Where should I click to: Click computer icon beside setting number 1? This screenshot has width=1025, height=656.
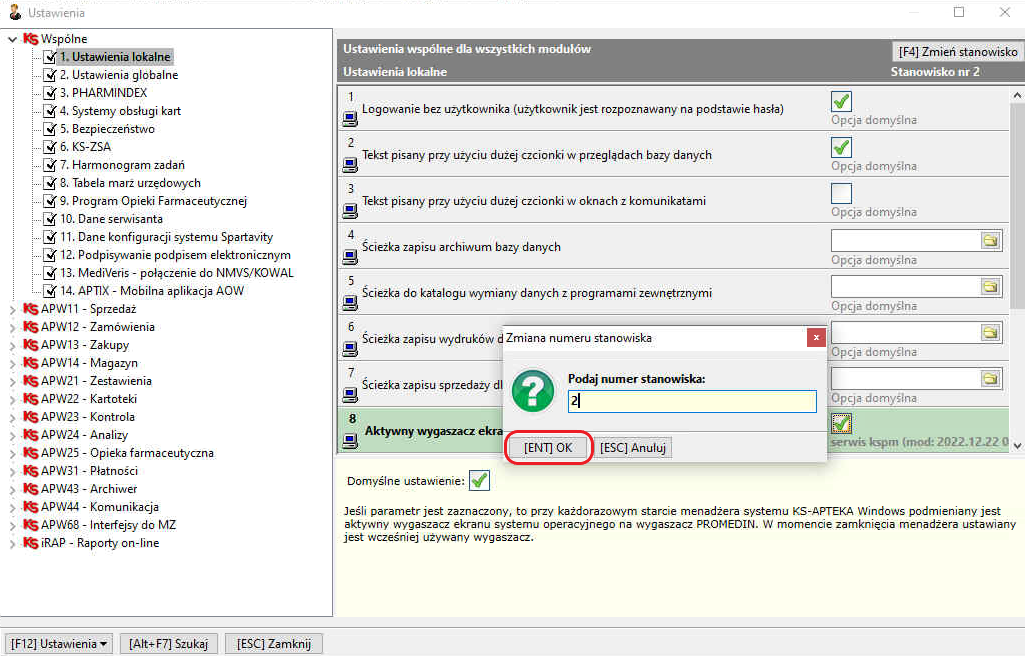(350, 119)
